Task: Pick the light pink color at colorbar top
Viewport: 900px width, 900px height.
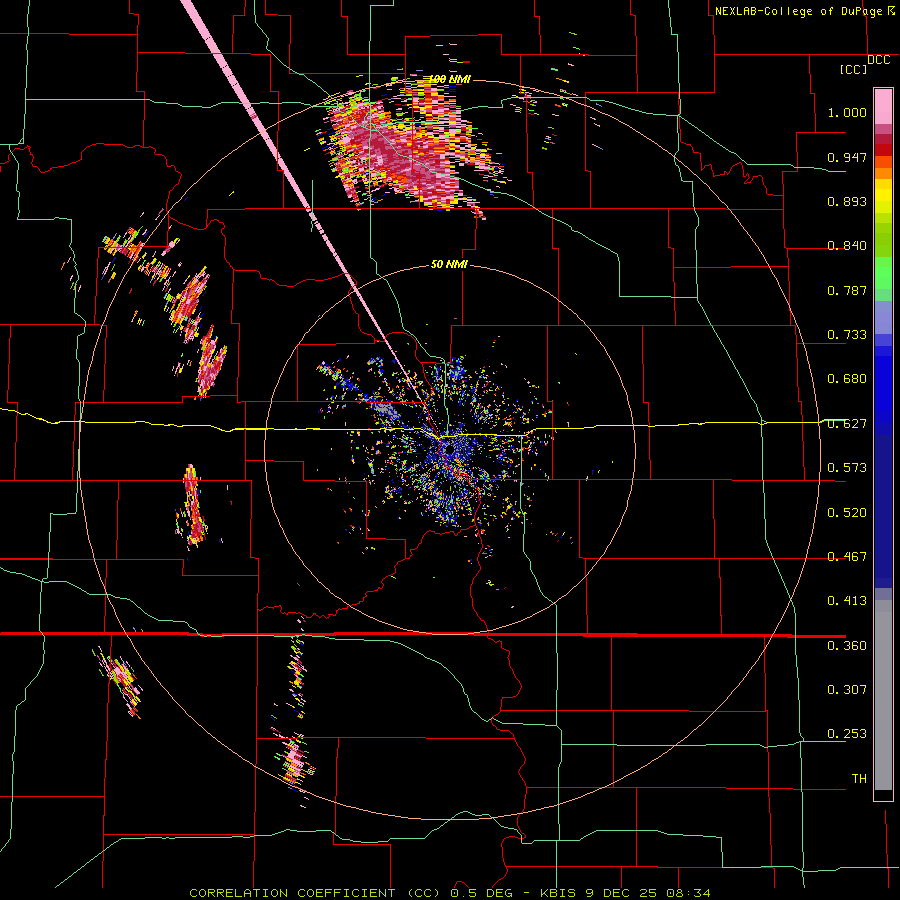Action: tap(883, 106)
